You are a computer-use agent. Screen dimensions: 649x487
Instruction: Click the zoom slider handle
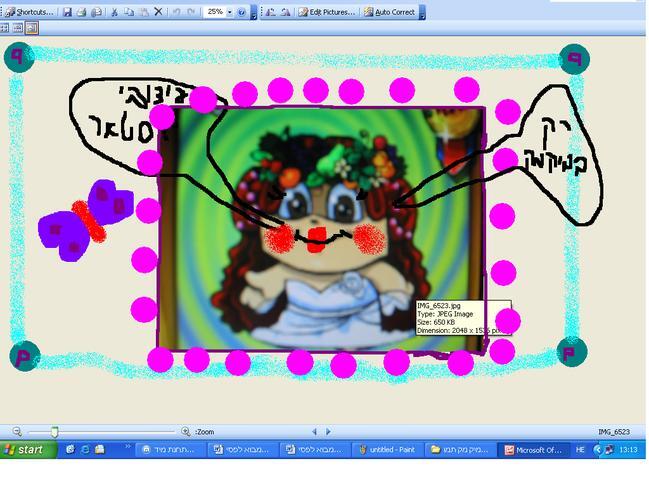pyautogui.click(x=54, y=432)
